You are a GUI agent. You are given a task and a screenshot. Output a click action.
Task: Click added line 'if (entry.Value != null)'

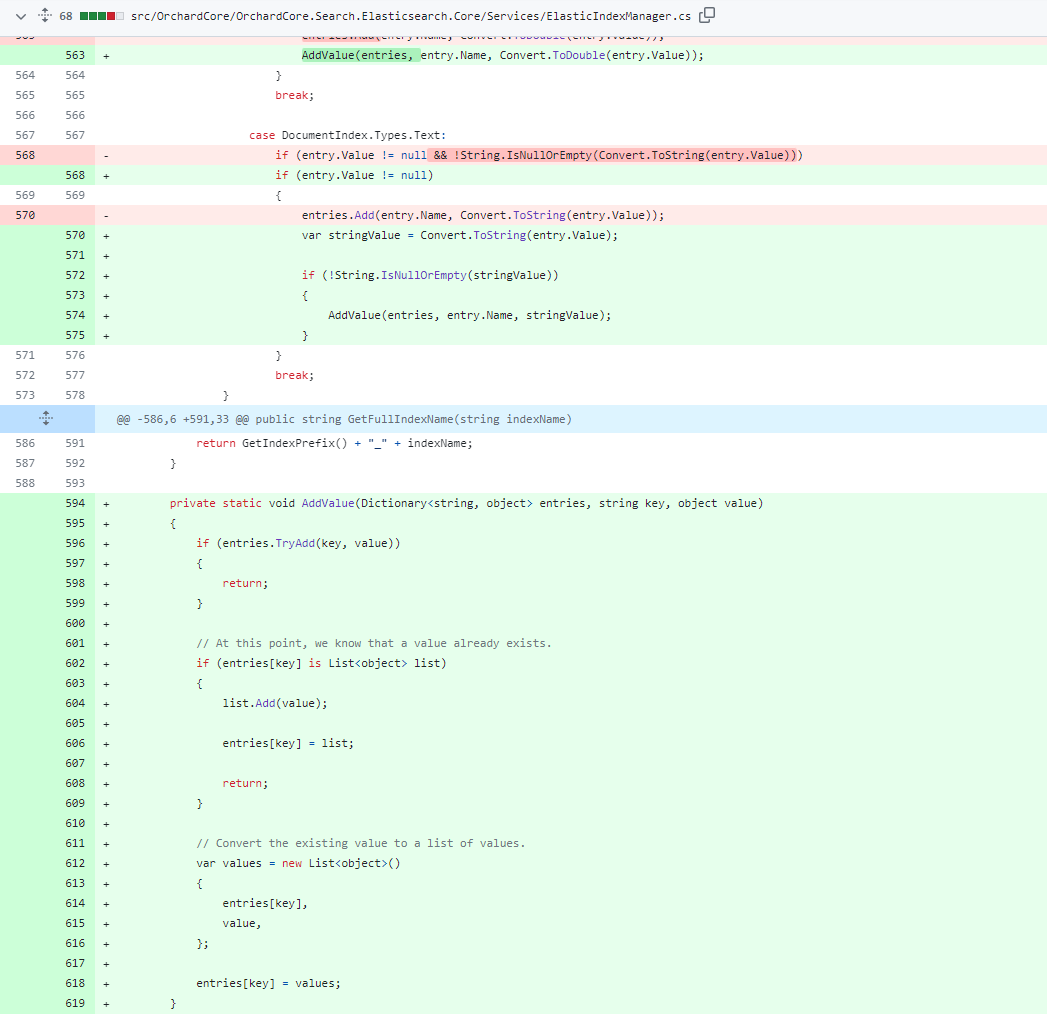pyautogui.click(x=354, y=176)
